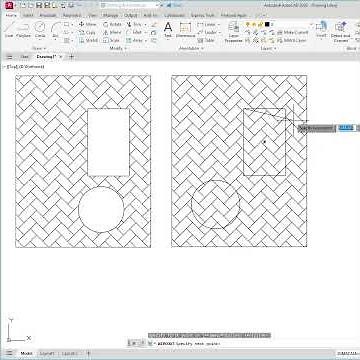Click the Copy tool
This screenshot has width=360, height=360.
click(x=87, y=32)
